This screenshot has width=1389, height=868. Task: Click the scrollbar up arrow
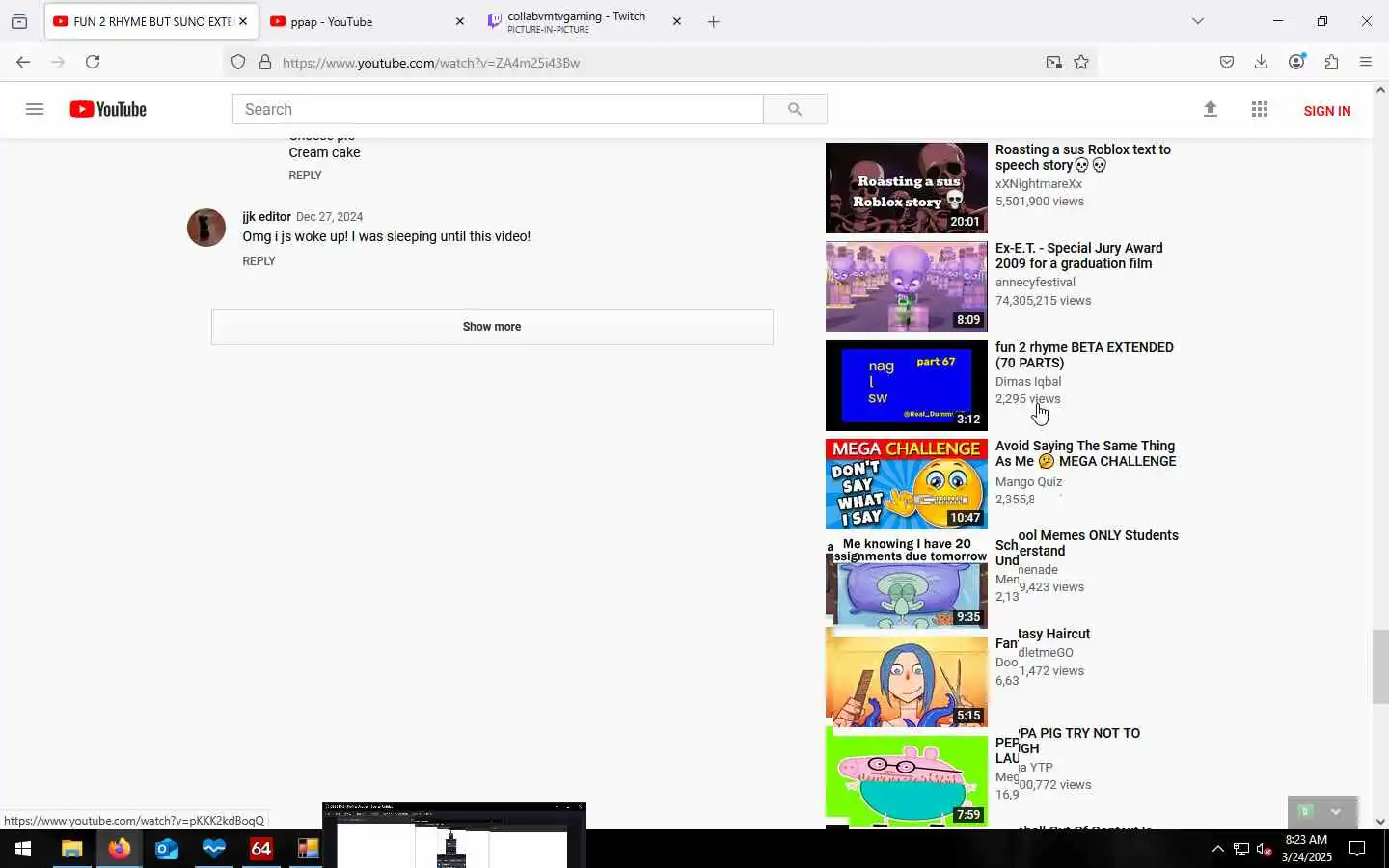click(x=1380, y=90)
